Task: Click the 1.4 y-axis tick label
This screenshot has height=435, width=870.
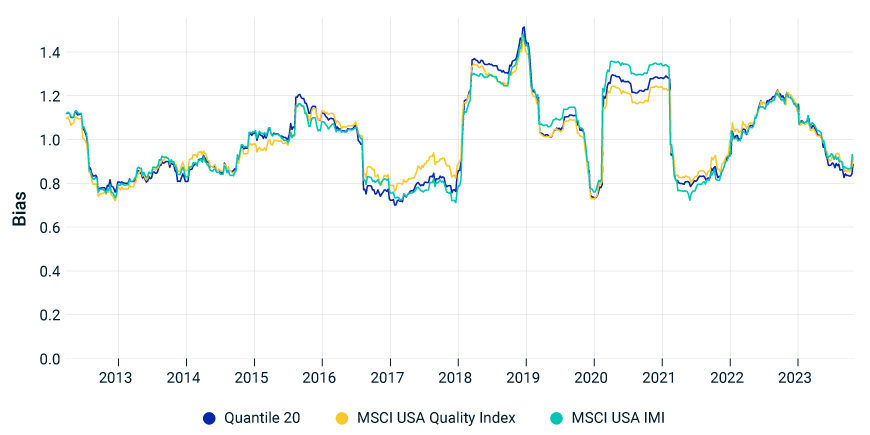Action: click(50, 52)
